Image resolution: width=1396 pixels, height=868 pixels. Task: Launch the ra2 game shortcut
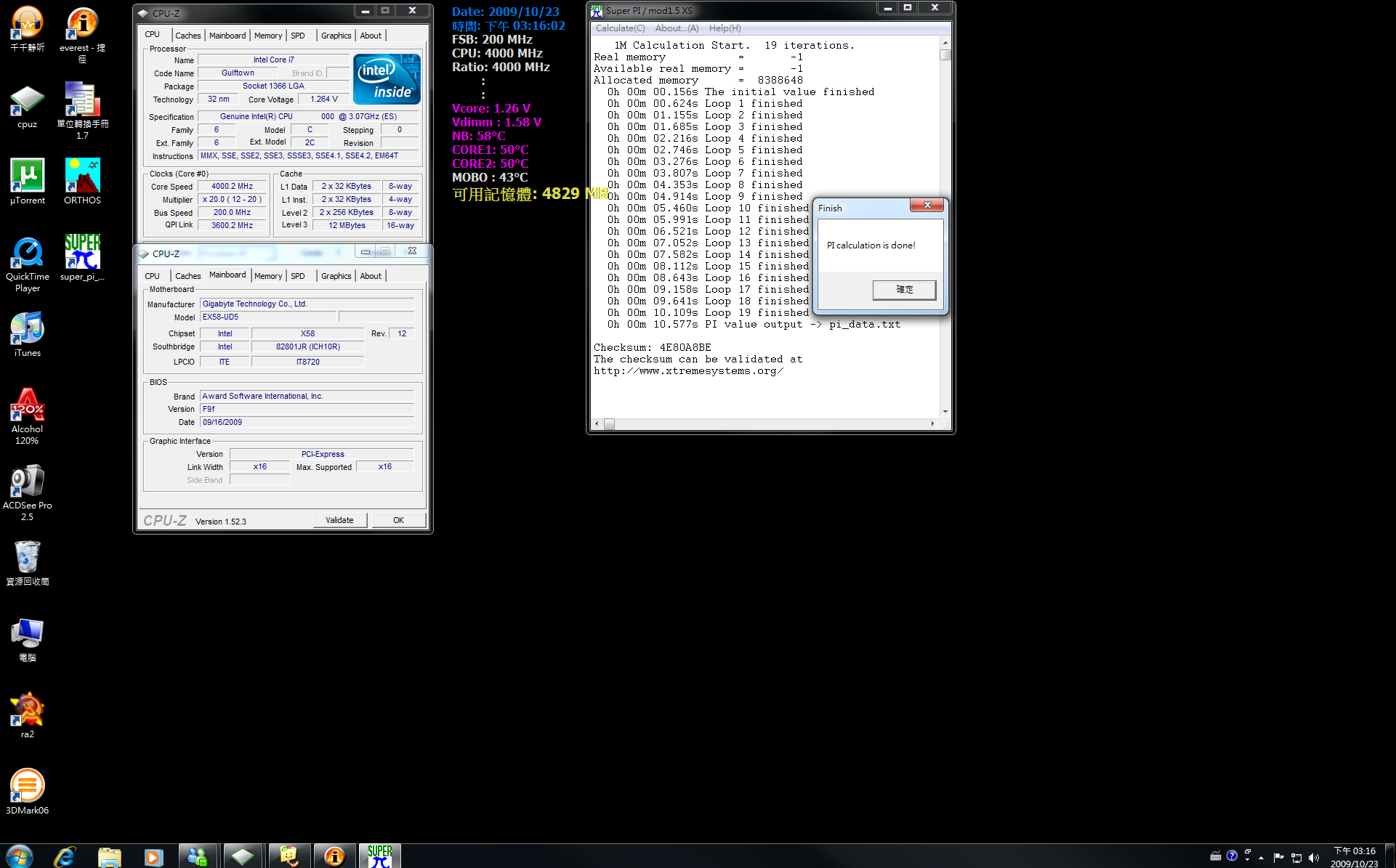click(x=27, y=716)
